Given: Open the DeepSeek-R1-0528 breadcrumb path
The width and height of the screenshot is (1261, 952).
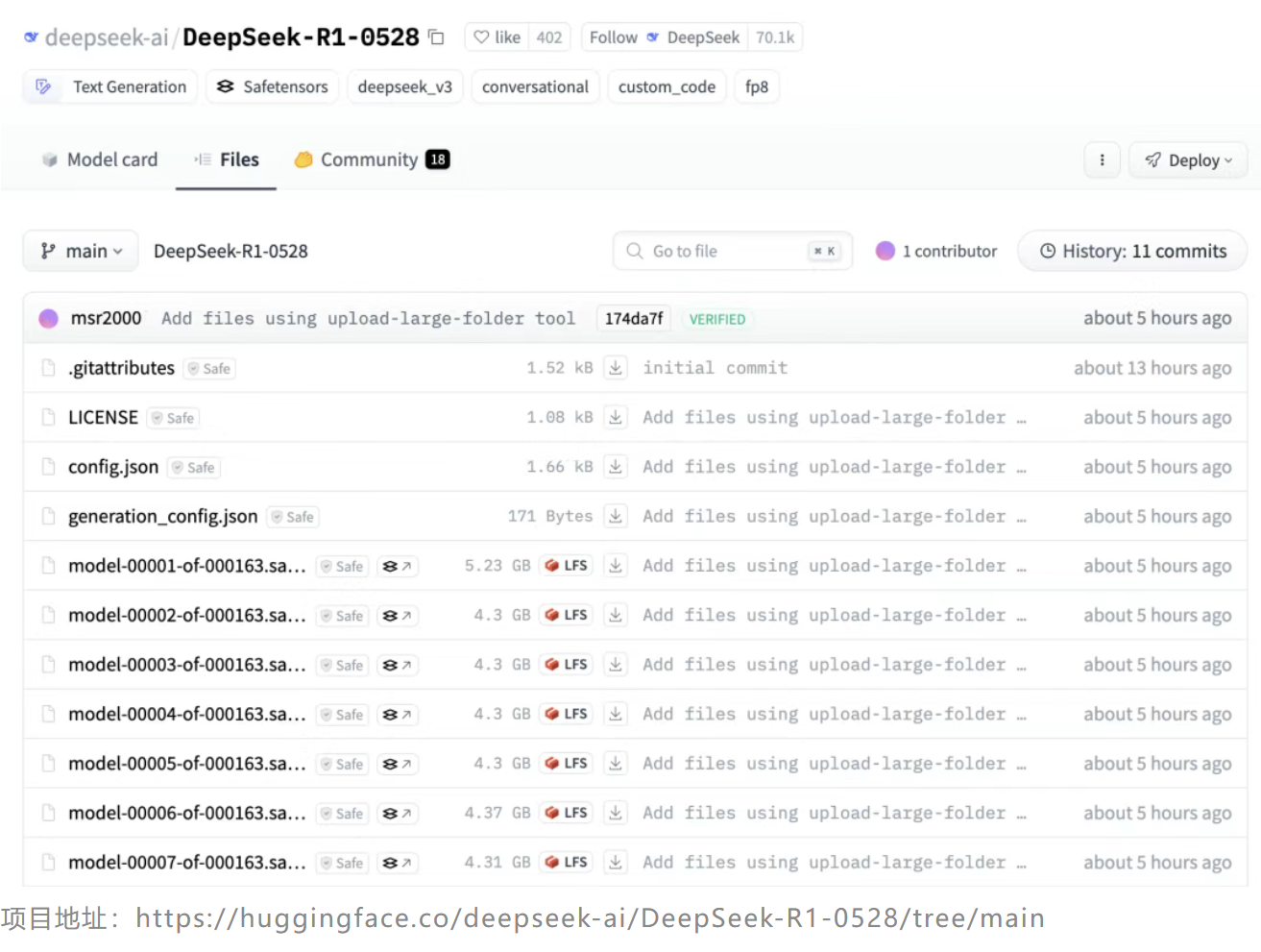Looking at the screenshot, I should (230, 251).
